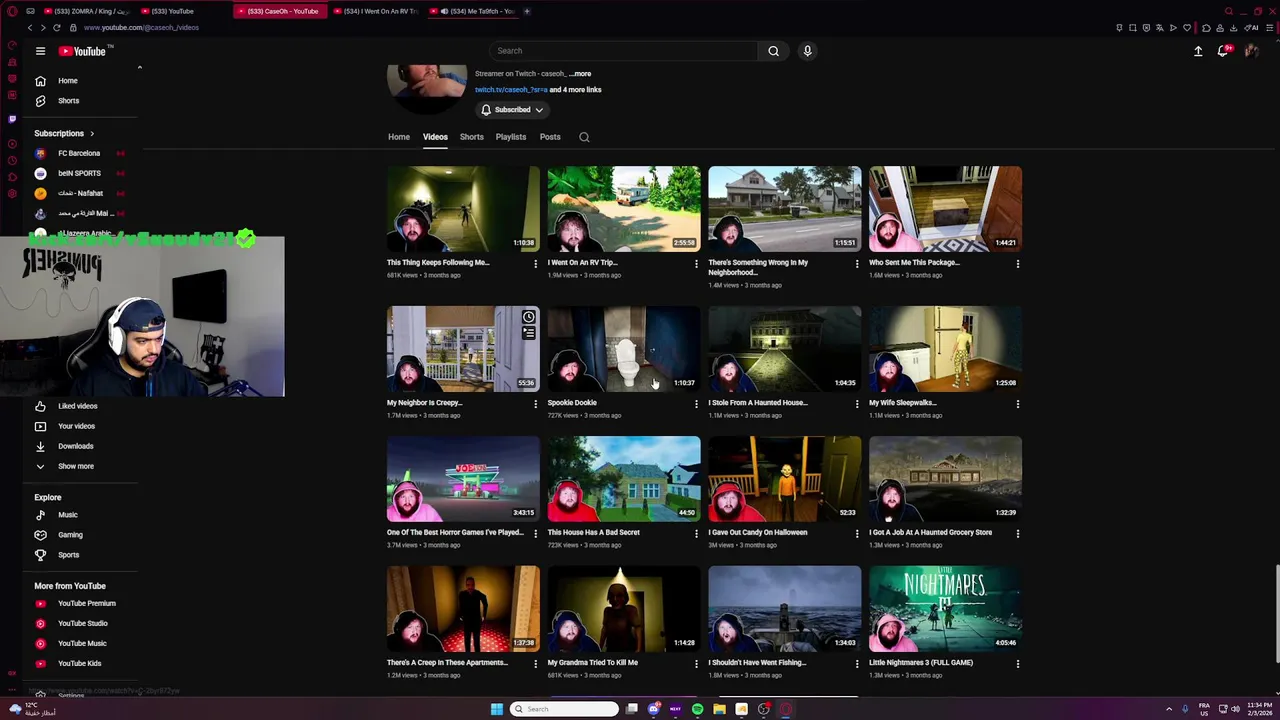Open the notifications bell
Image resolution: width=1280 pixels, height=720 pixels.
click(1223, 51)
